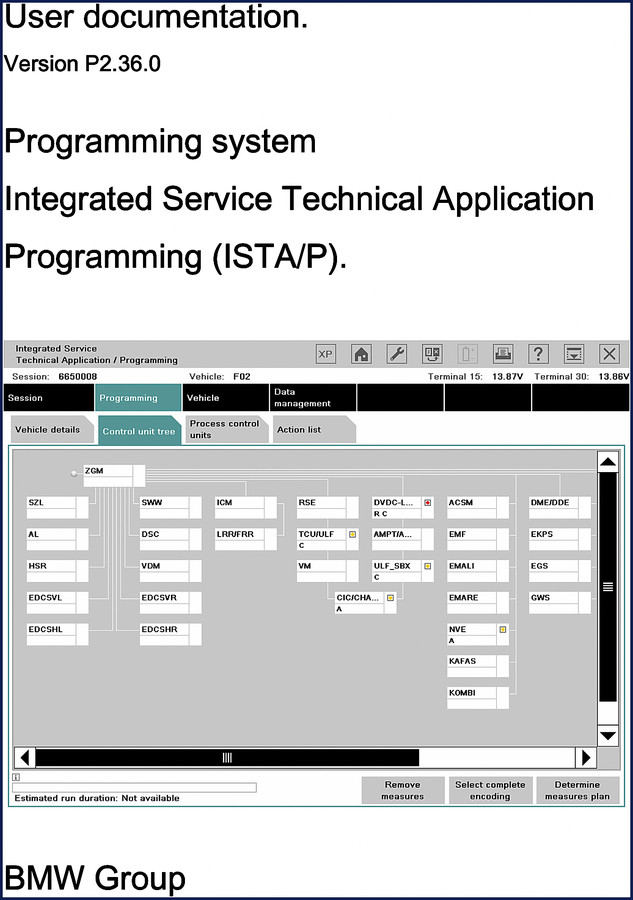Image resolution: width=633 pixels, height=900 pixels.
Task: Open help with the question mark icon
Action: pos(538,354)
